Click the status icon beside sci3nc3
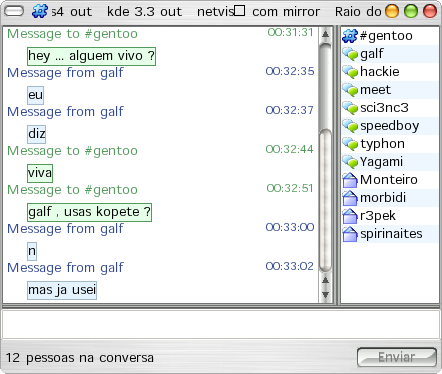The height and width of the screenshot is (374, 442). pos(350,108)
